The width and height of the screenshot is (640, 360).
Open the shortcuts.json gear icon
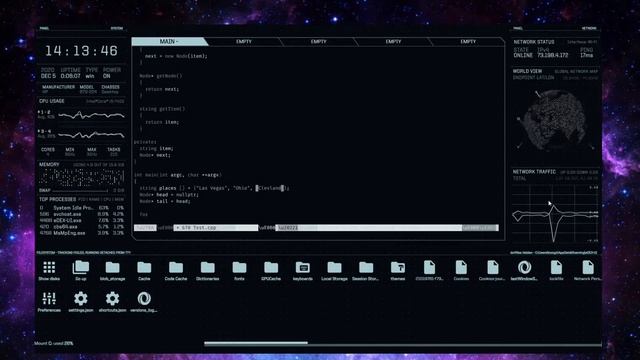pos(112,299)
